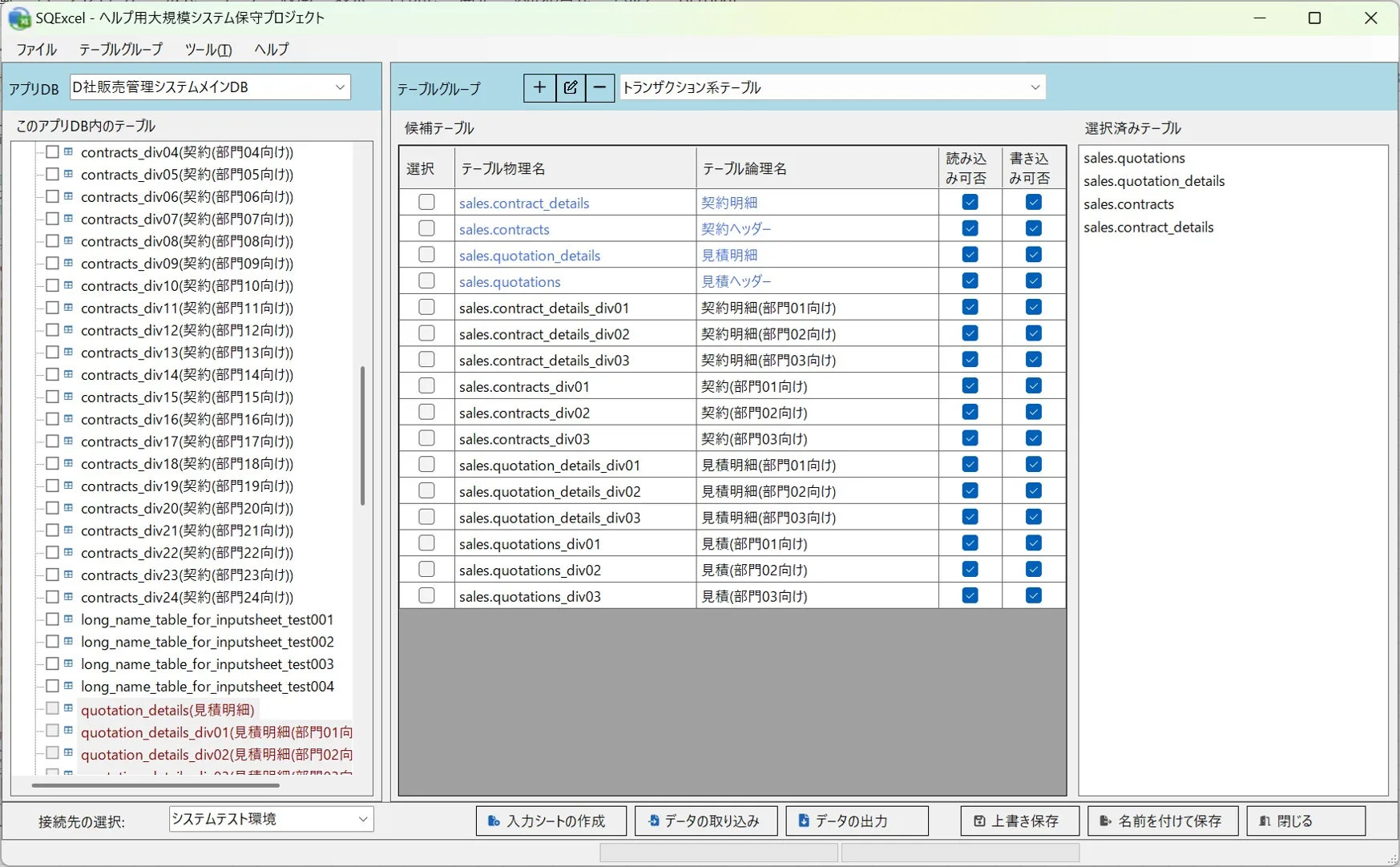Check the selection box for sales.quotations_div03
The width and height of the screenshot is (1400, 867).
tap(426, 595)
